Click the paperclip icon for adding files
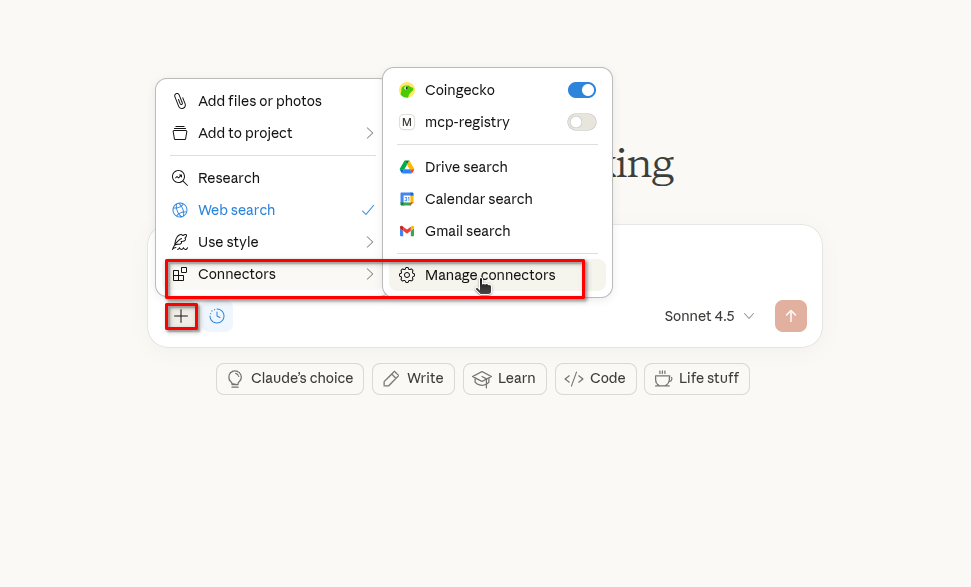Screen dimensions: 971x587 (x=180, y=101)
